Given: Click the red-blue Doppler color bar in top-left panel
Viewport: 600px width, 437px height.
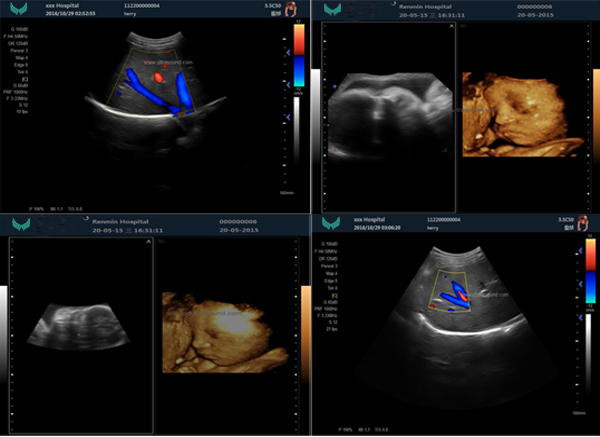Looking at the screenshot, I should (299, 52).
